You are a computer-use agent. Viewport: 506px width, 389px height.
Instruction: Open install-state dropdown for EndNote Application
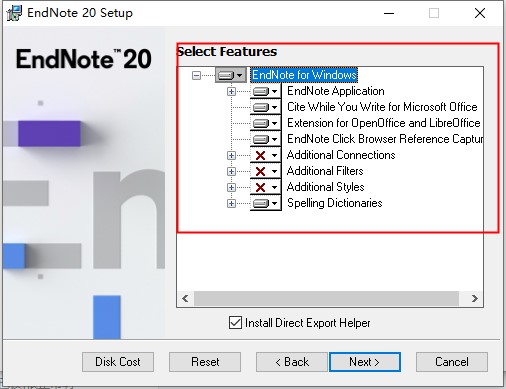point(266,91)
